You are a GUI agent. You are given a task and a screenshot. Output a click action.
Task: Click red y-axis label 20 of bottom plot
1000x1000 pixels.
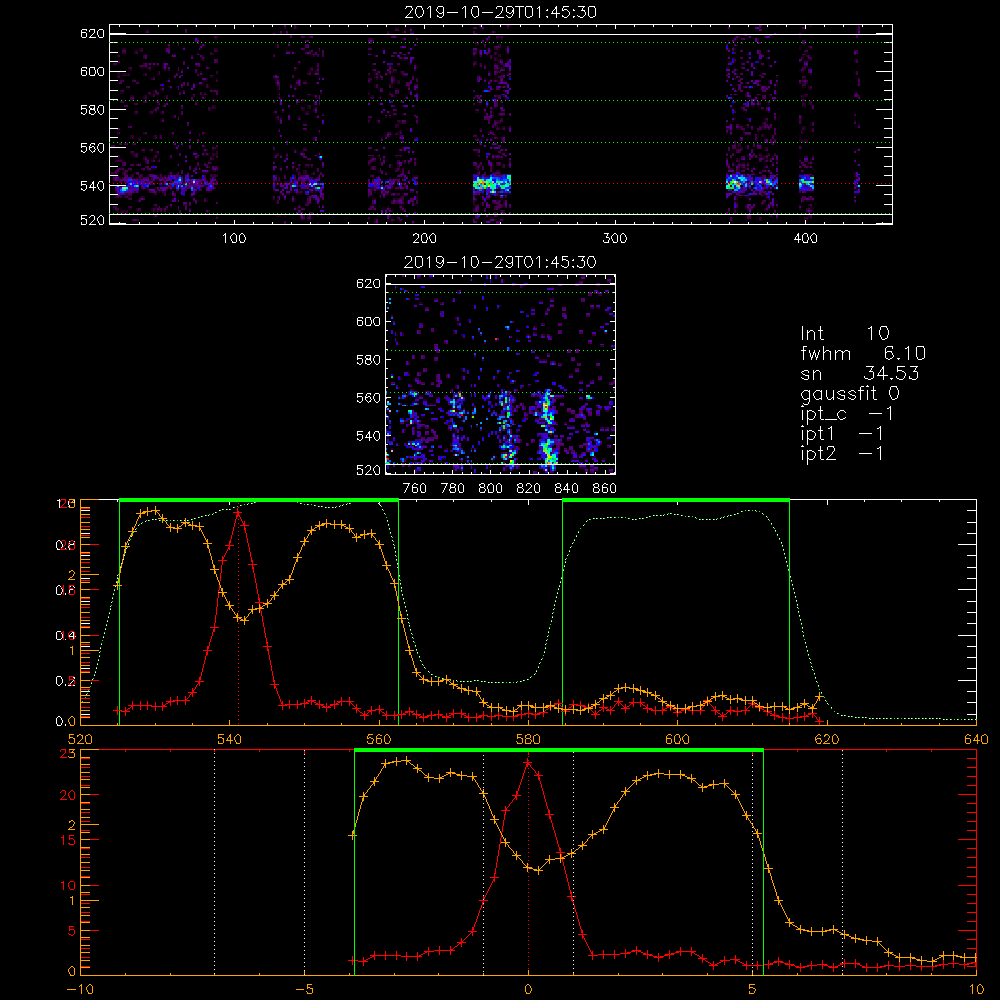click(x=68, y=795)
